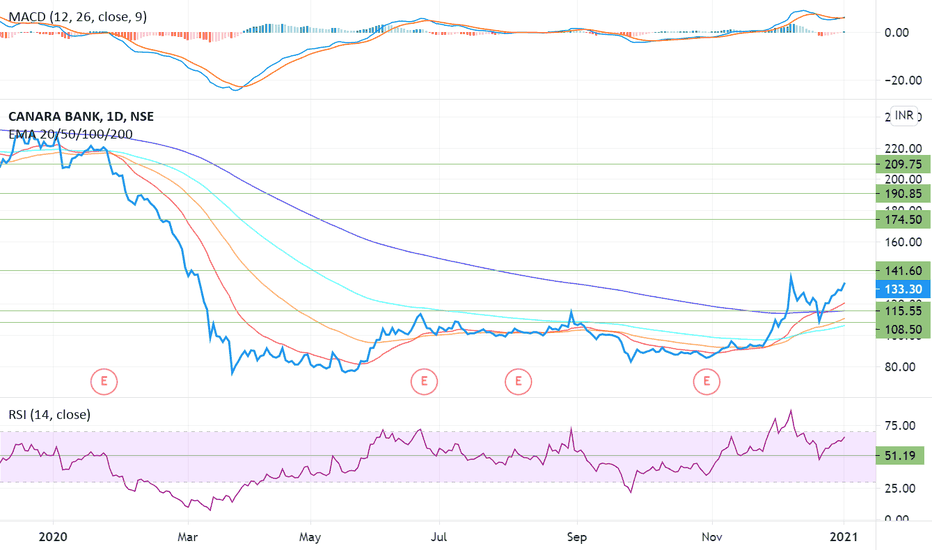Select the RSI (14, close) indicator label

pyautogui.click(x=49, y=414)
